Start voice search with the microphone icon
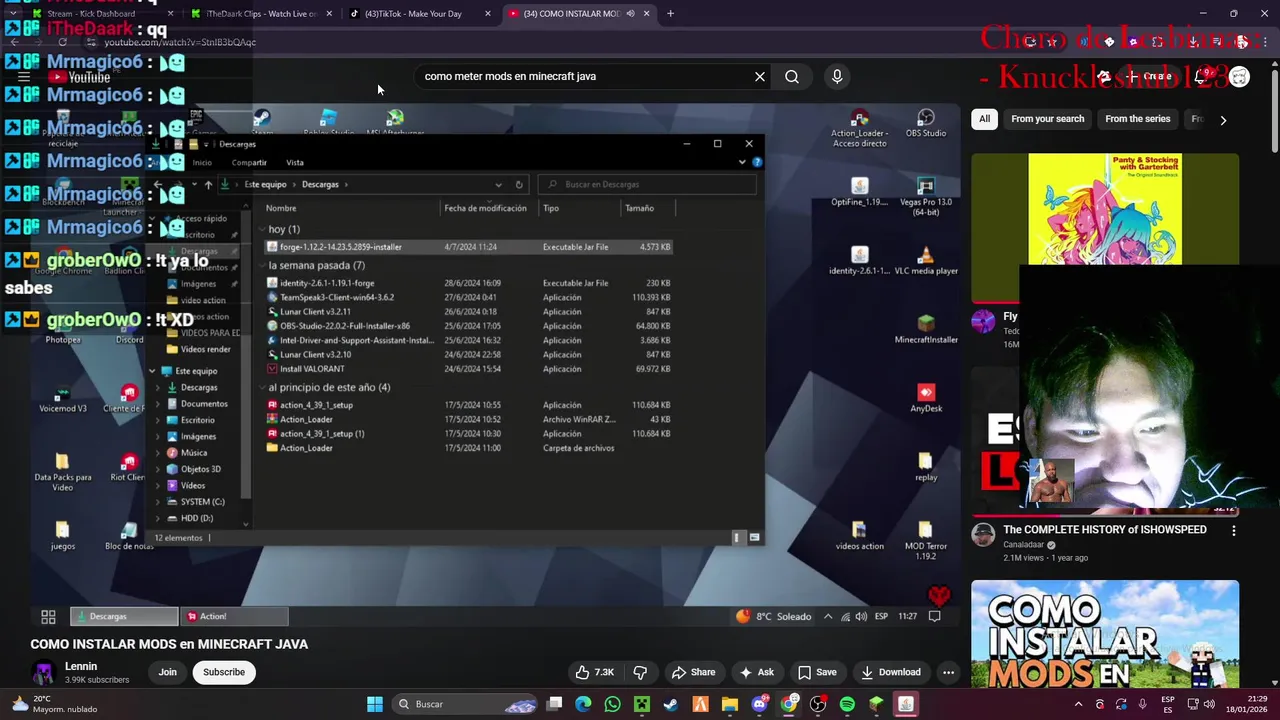Image resolution: width=1280 pixels, height=720 pixels. pyautogui.click(x=837, y=76)
